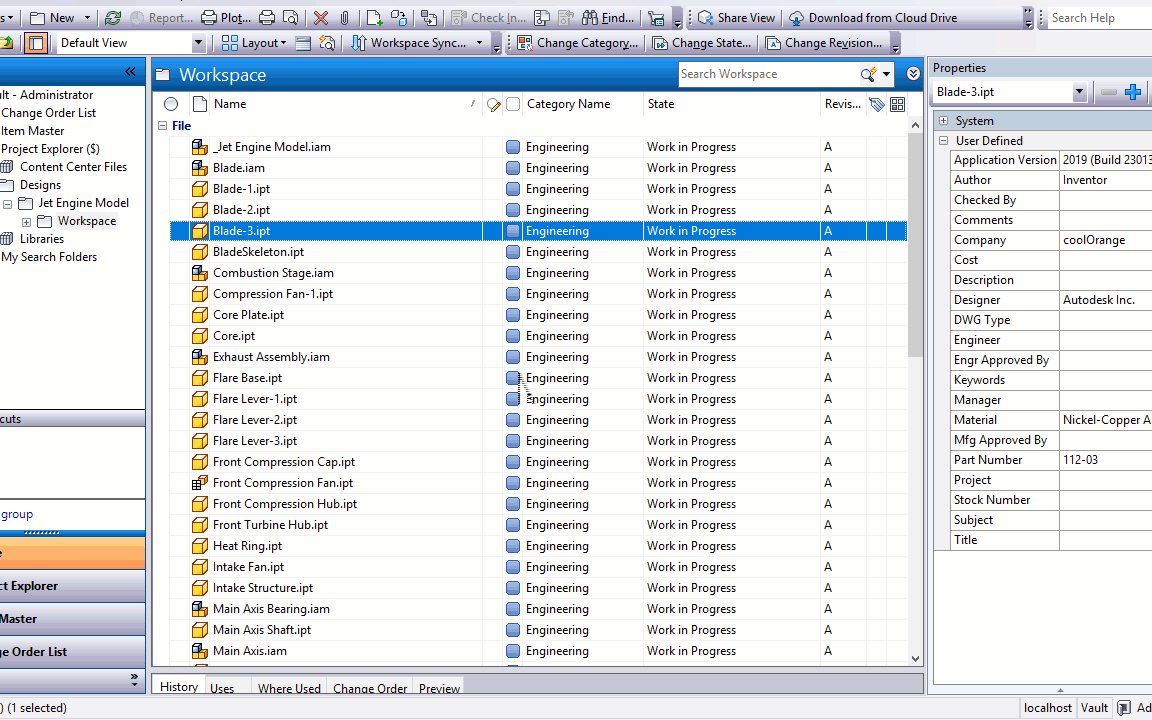Switch to the Where Used tab

[289, 688]
